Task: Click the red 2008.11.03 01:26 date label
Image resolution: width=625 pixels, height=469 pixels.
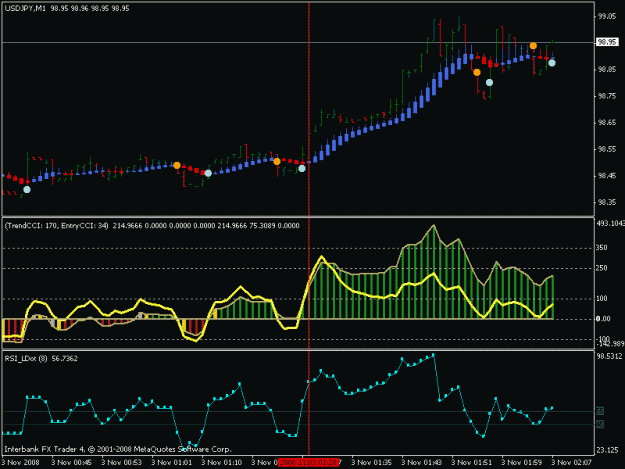Action: pos(309,462)
